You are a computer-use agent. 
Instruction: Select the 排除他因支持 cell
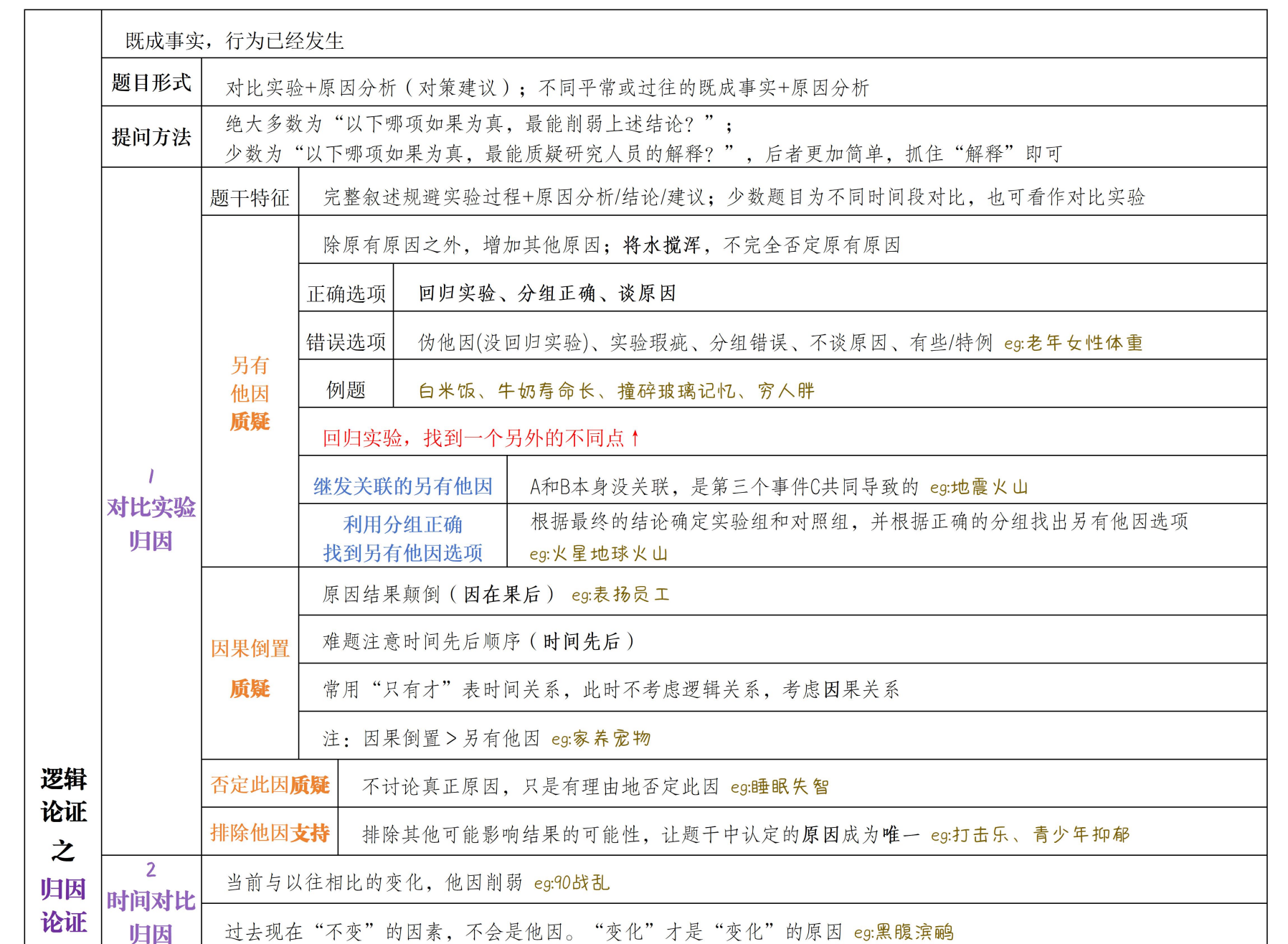[x=270, y=834]
